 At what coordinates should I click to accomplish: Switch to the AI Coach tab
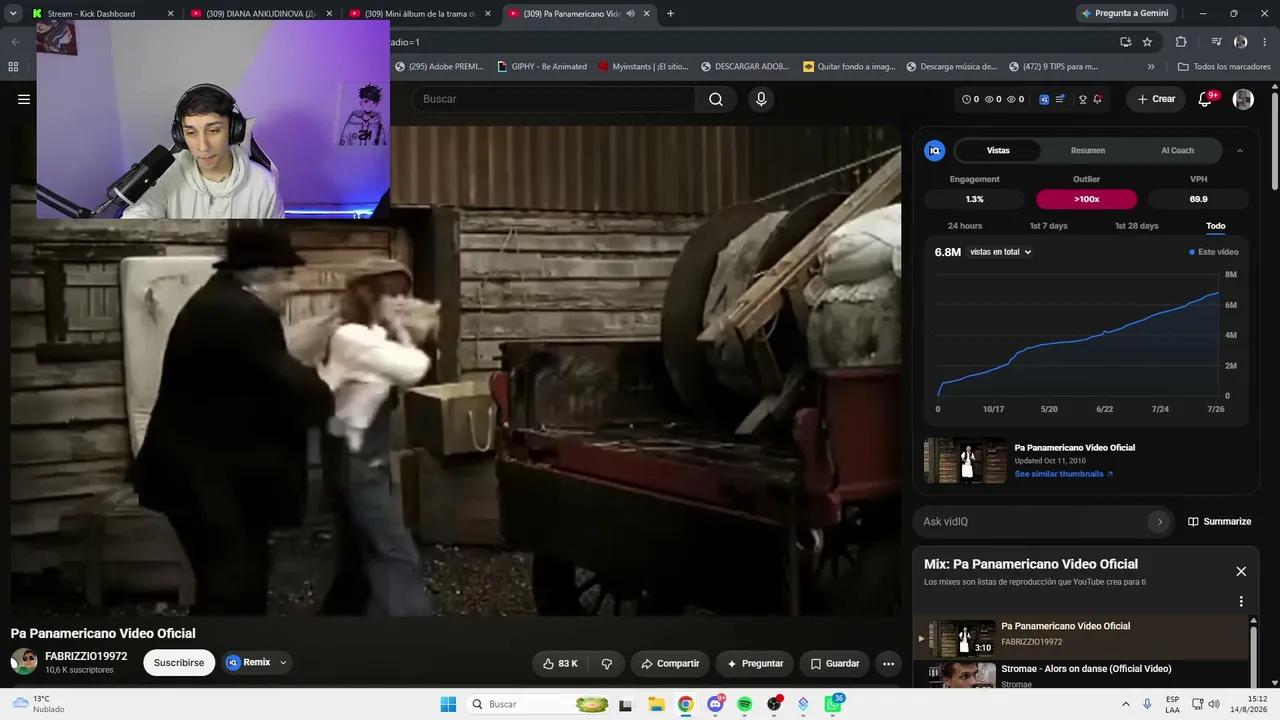[x=1177, y=151]
